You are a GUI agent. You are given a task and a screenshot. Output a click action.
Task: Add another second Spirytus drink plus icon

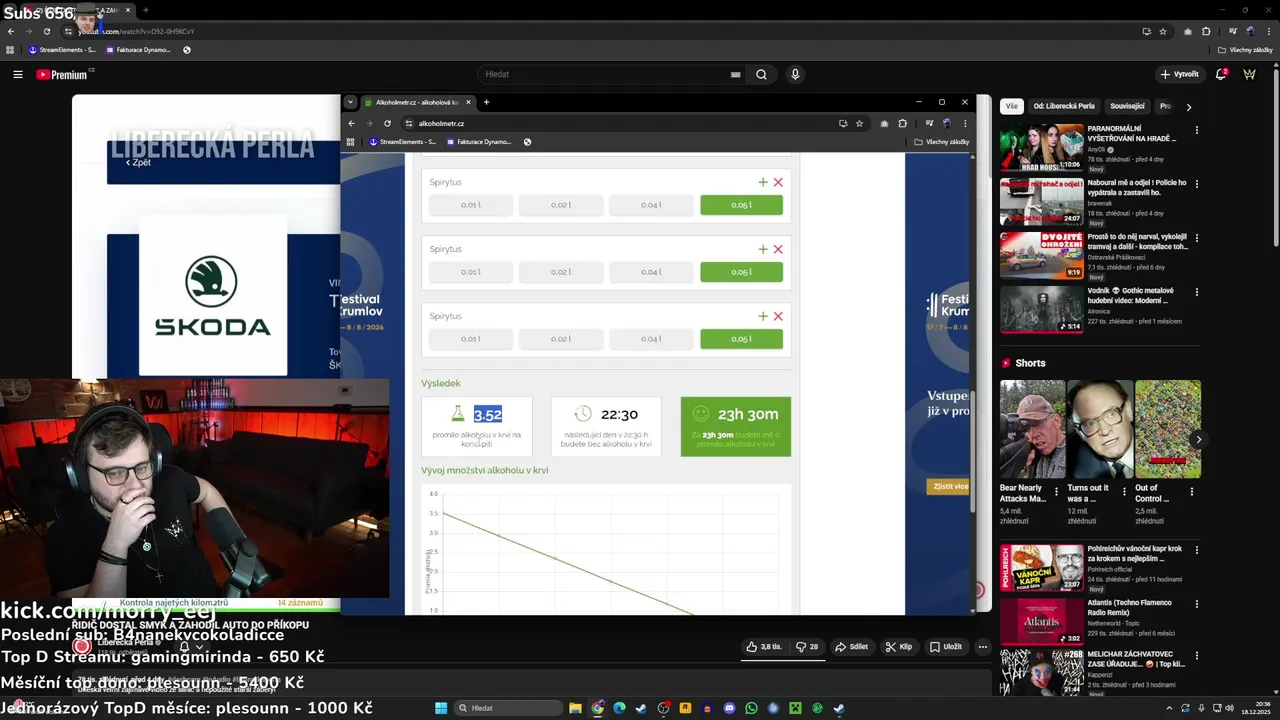pyautogui.click(x=763, y=249)
